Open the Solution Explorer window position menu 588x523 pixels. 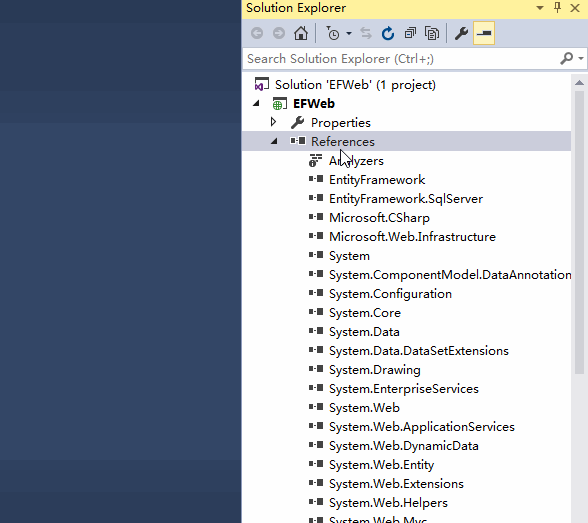[540, 8]
